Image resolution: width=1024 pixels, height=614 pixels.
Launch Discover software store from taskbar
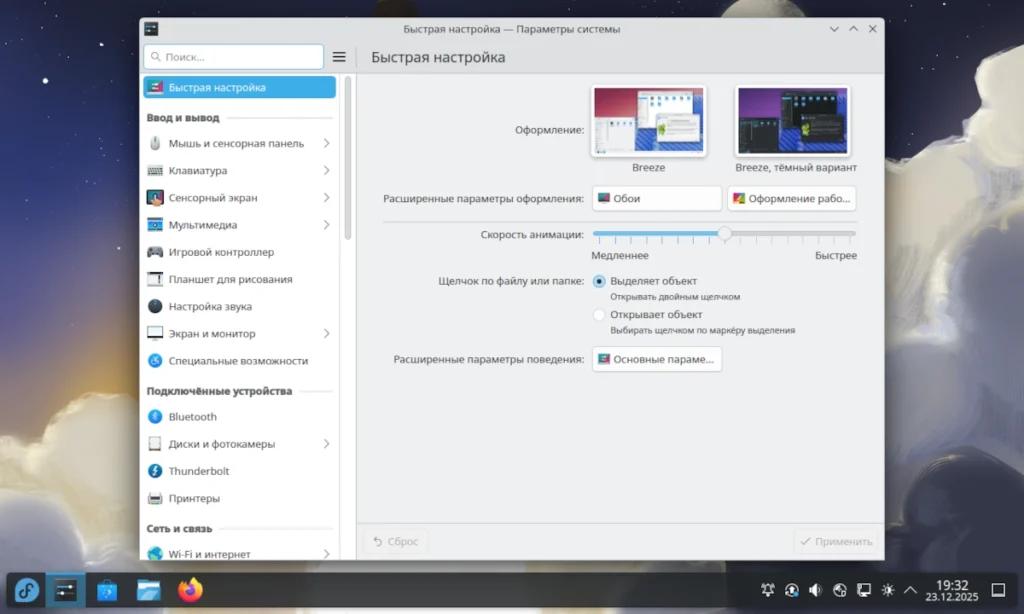[107, 590]
